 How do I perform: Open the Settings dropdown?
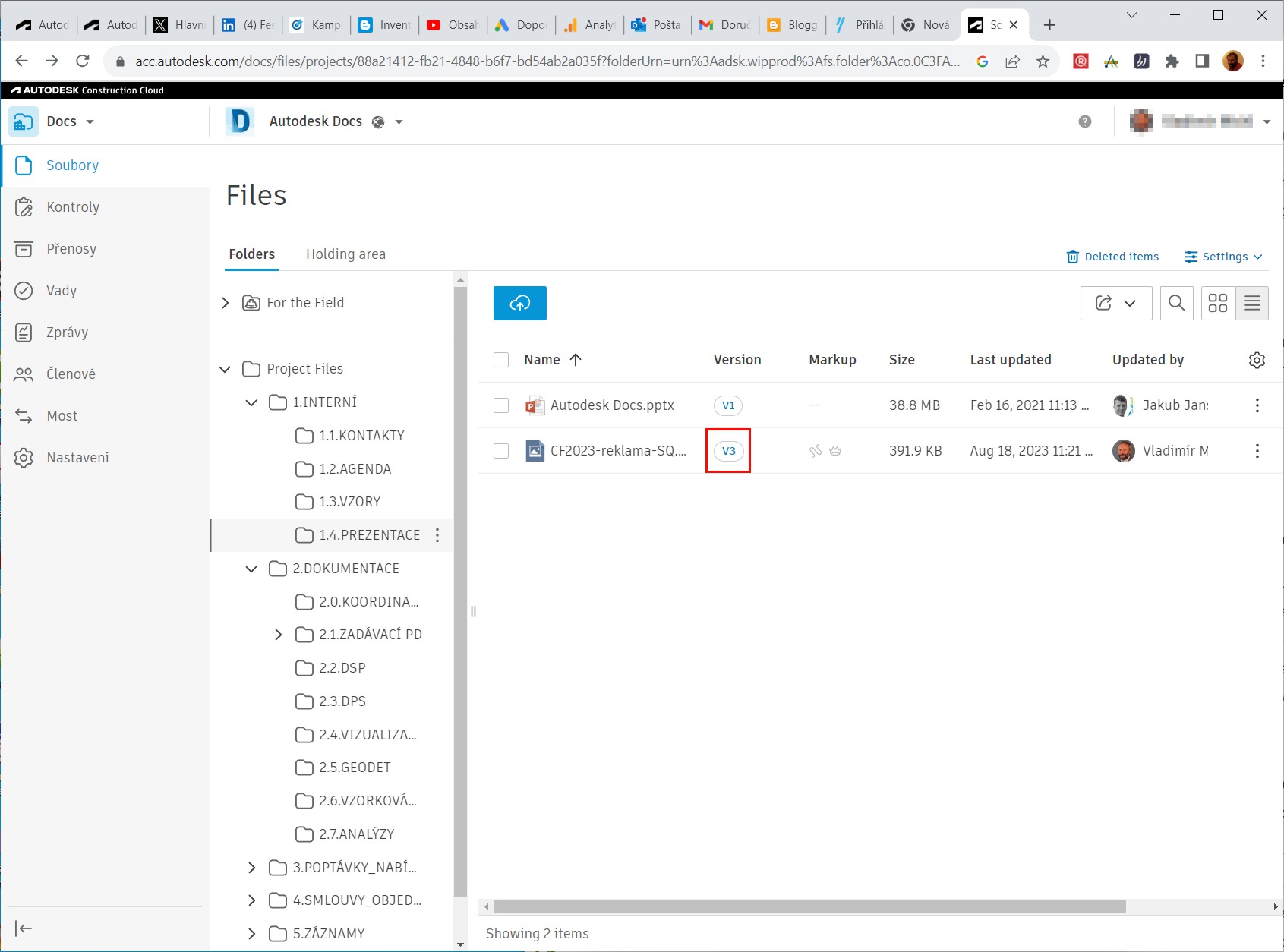coord(1223,257)
